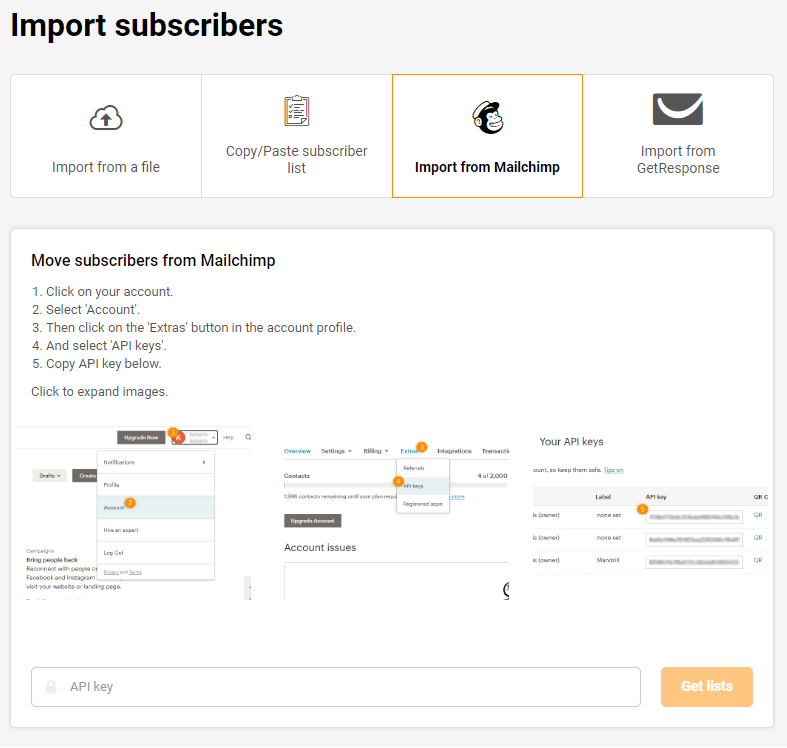Click orange step 3 marker near Extras
Screen dimensions: 787x748
422,447
